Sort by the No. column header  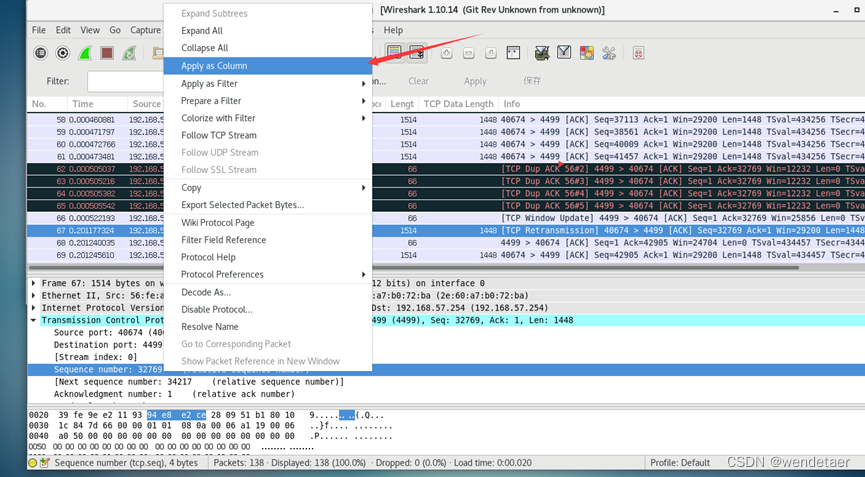(47, 104)
